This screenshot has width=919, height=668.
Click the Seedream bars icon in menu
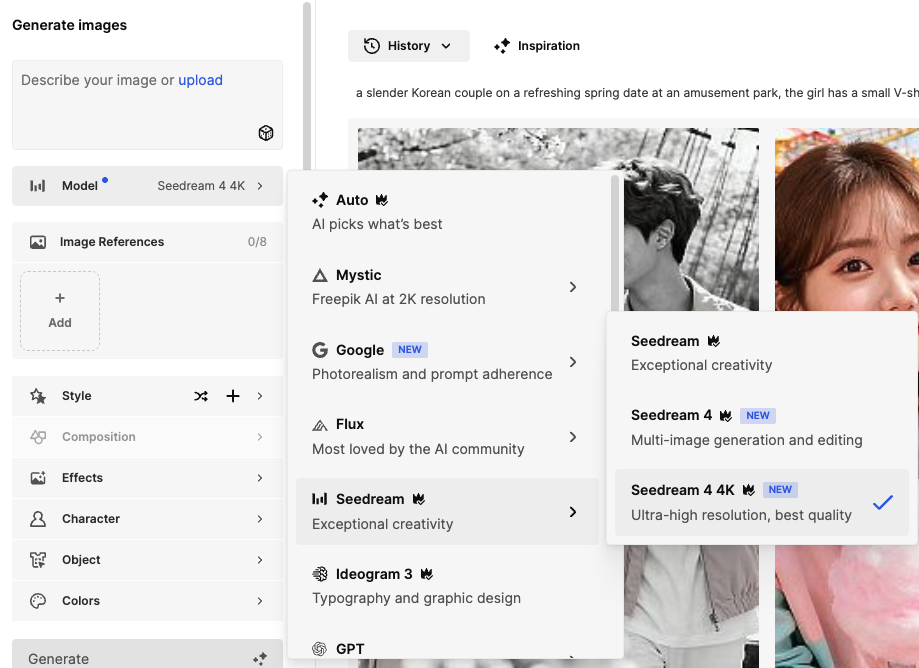coord(319,499)
